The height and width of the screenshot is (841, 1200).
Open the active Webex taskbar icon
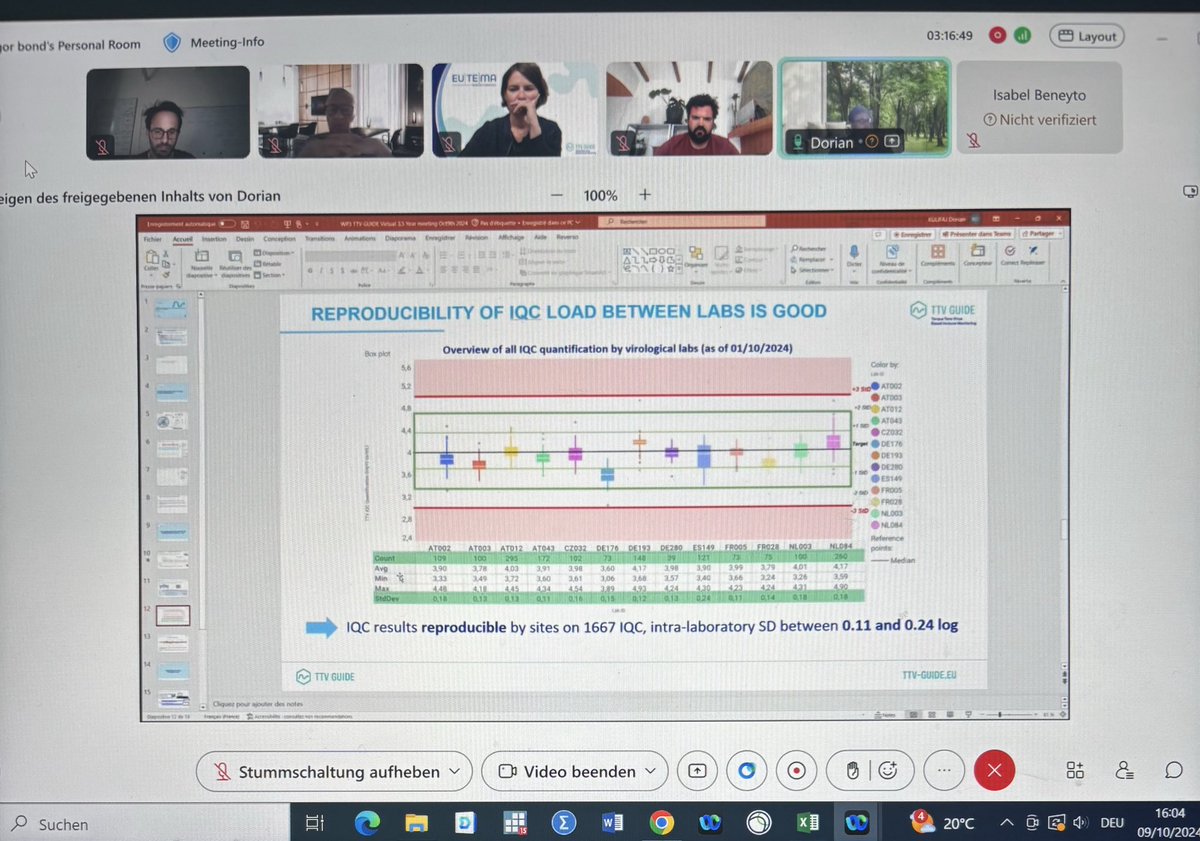click(x=857, y=823)
